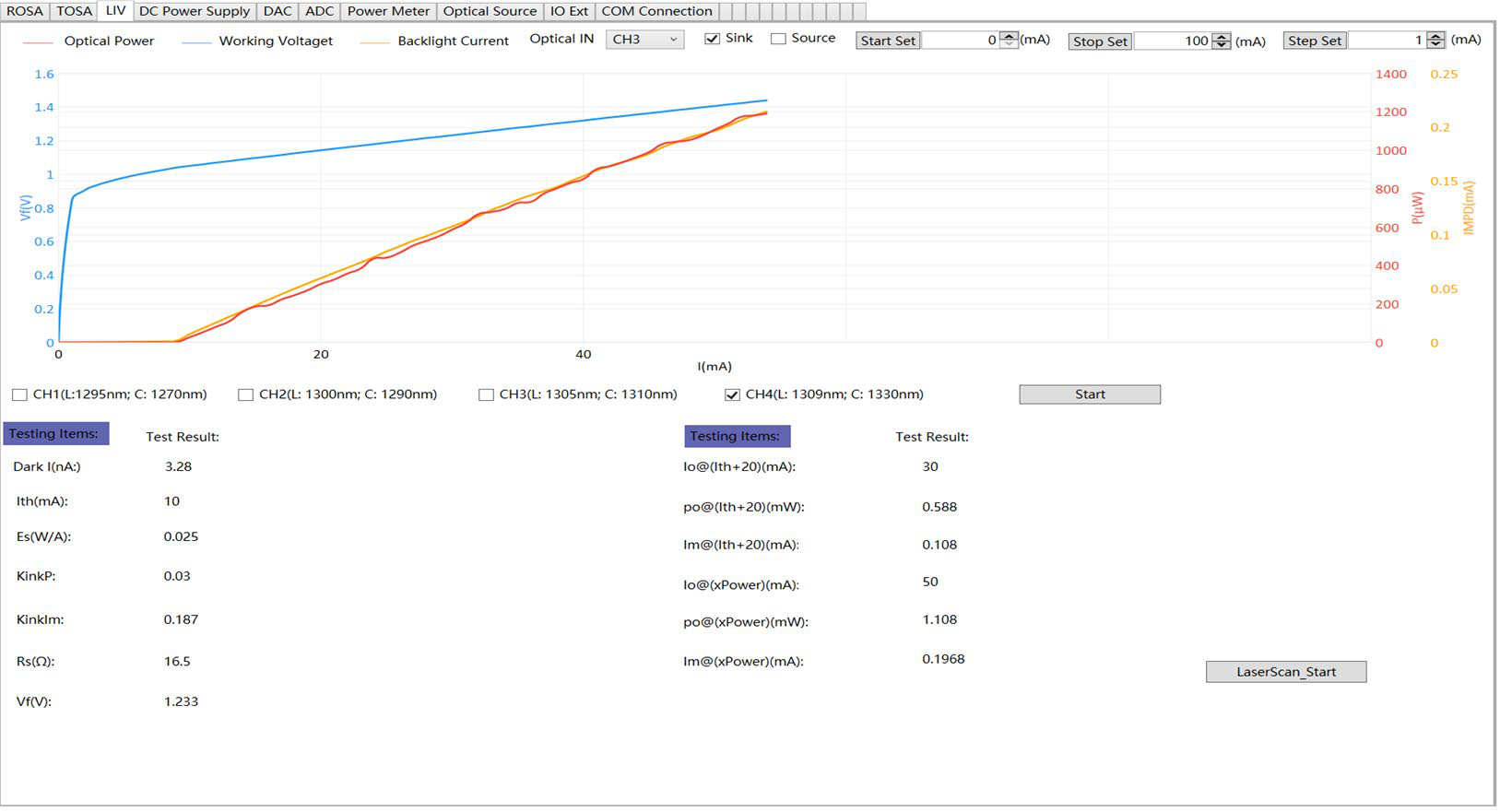
Task: Select the Es value 0.025
Action: (x=181, y=536)
